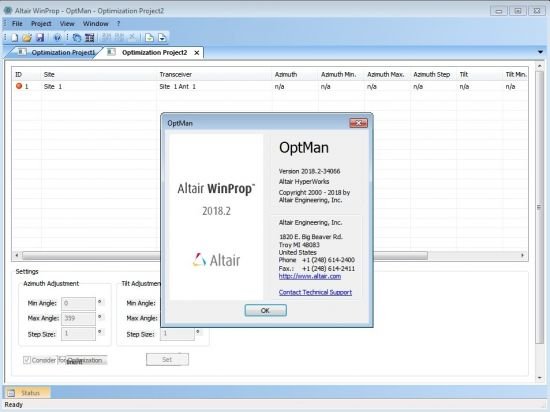
Task: Click the horizontal scrollbar left arrow
Action: [16, 255]
